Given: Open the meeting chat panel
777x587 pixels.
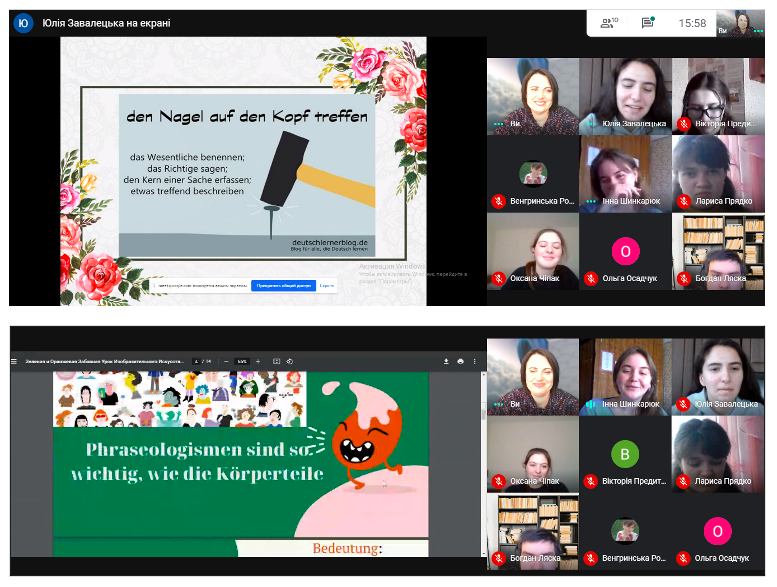Looking at the screenshot, I should (x=648, y=22).
